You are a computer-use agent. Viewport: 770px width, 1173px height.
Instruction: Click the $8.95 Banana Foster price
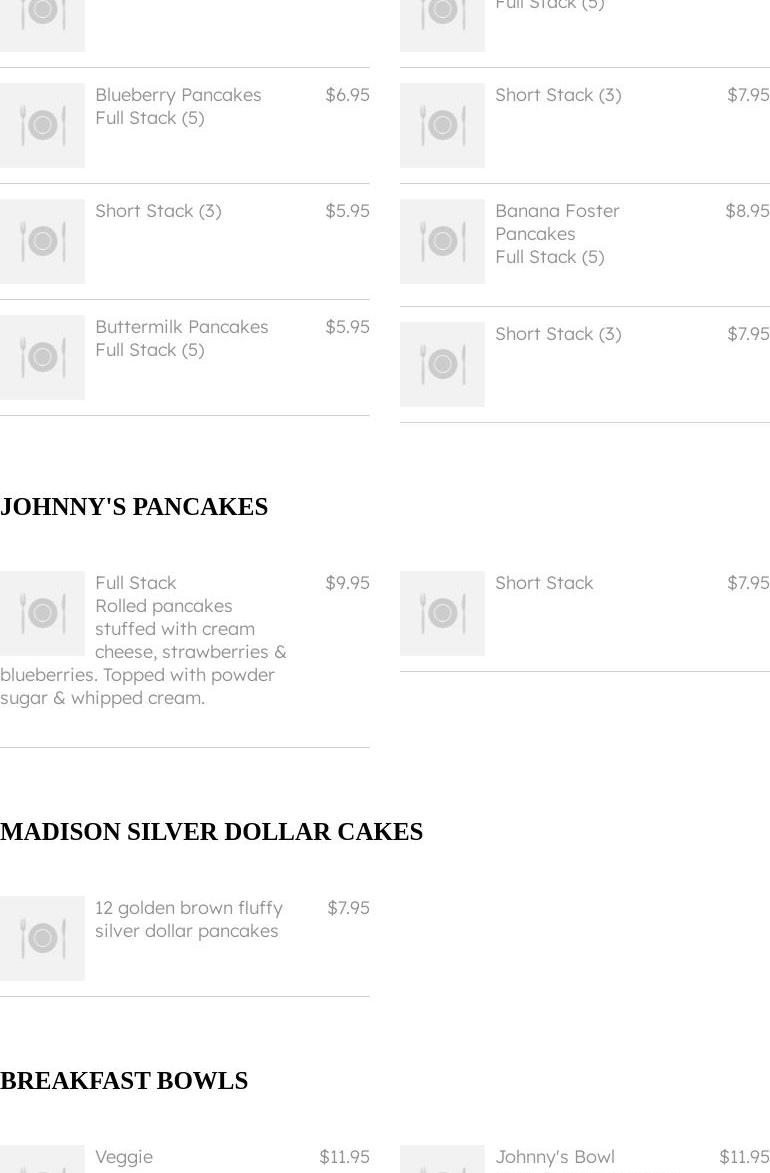click(747, 211)
